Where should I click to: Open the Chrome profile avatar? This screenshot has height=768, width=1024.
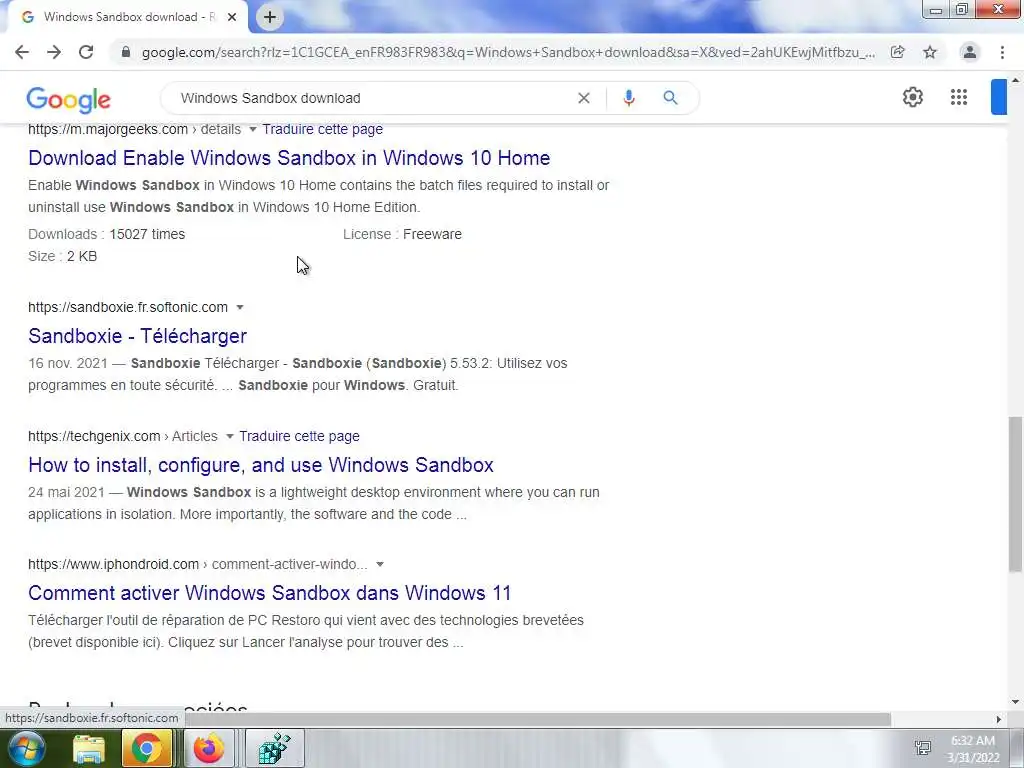970,52
